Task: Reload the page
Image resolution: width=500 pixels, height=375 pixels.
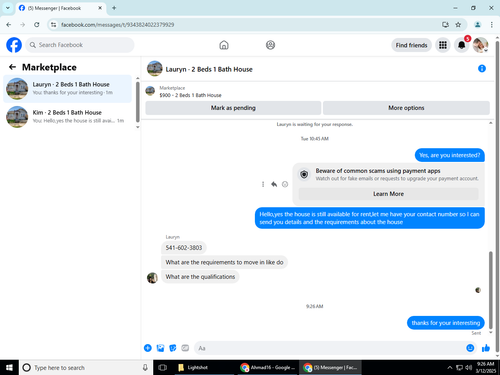Action: point(37,25)
